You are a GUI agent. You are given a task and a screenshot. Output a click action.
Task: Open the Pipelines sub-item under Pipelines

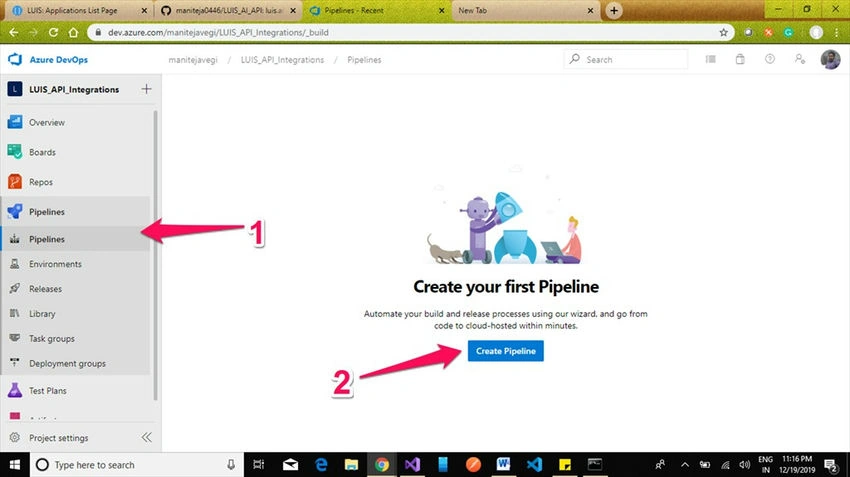[x=76, y=239]
